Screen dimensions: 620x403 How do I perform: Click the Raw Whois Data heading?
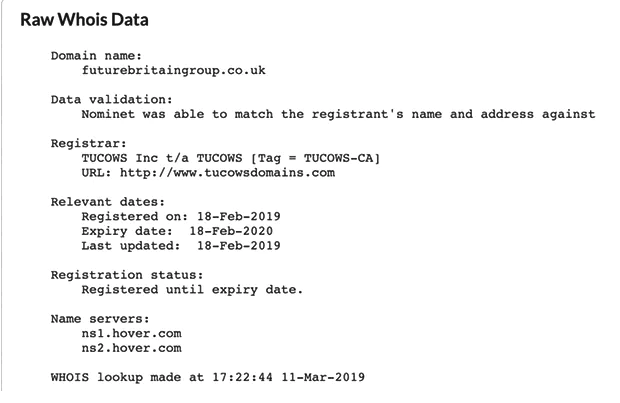84,20
